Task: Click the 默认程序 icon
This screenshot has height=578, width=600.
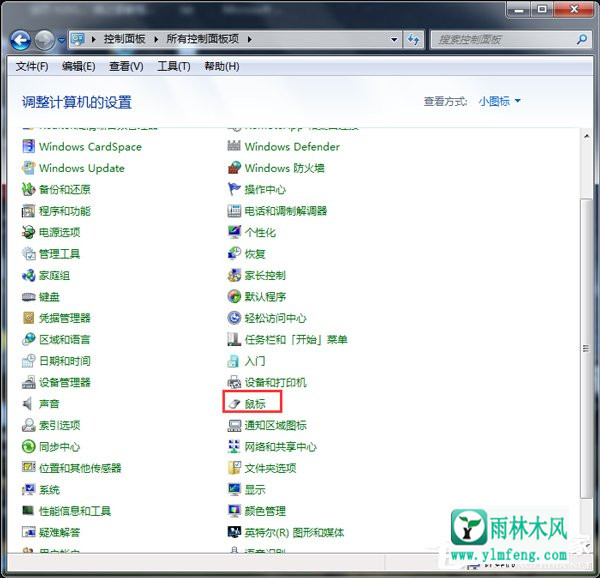Action: point(234,296)
